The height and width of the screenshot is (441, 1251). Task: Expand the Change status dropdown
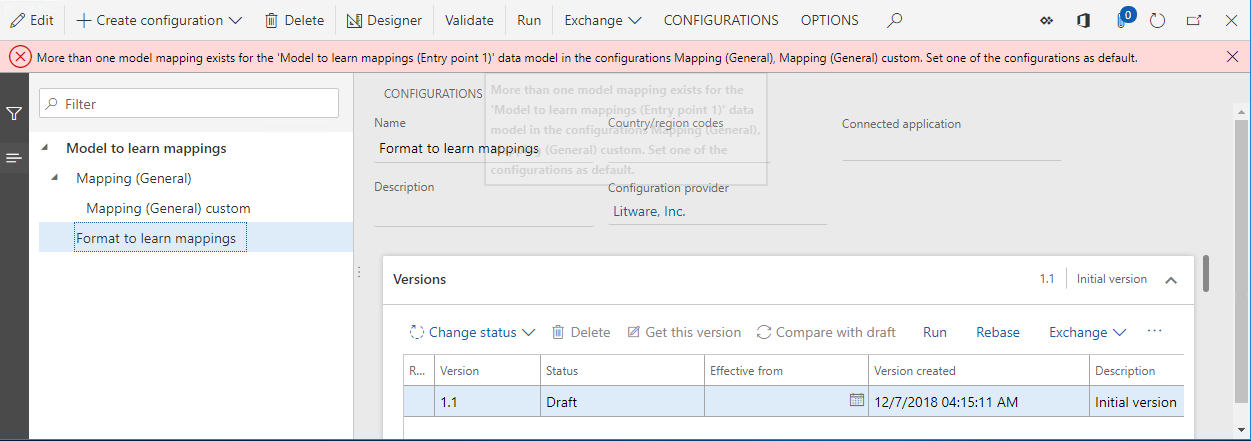point(472,332)
